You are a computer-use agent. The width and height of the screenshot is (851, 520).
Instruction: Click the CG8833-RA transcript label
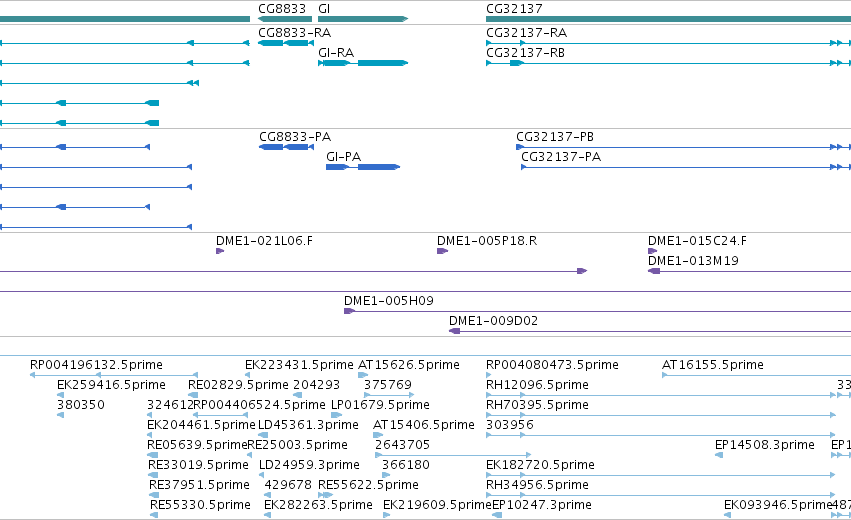(295, 33)
